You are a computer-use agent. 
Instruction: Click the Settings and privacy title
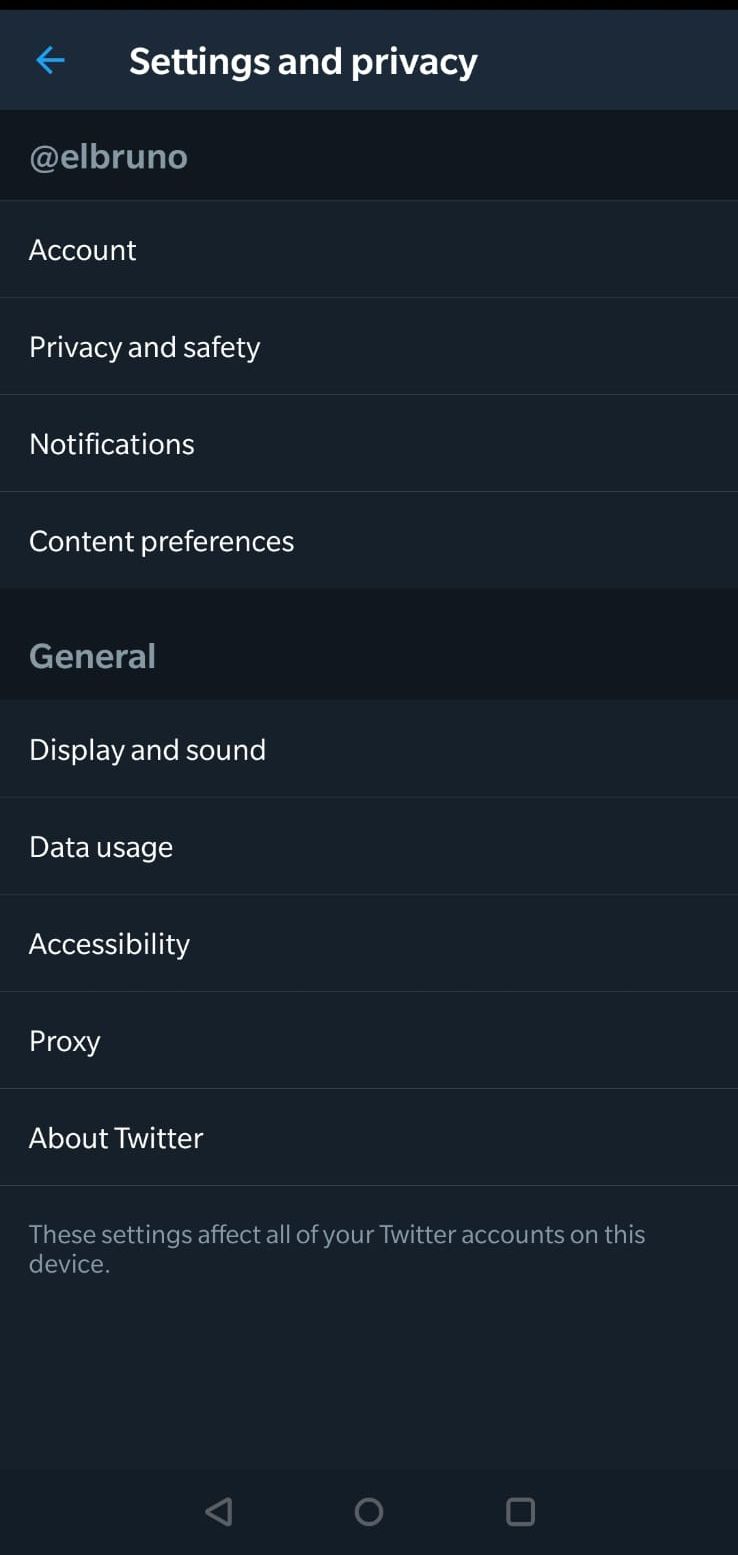tap(303, 61)
